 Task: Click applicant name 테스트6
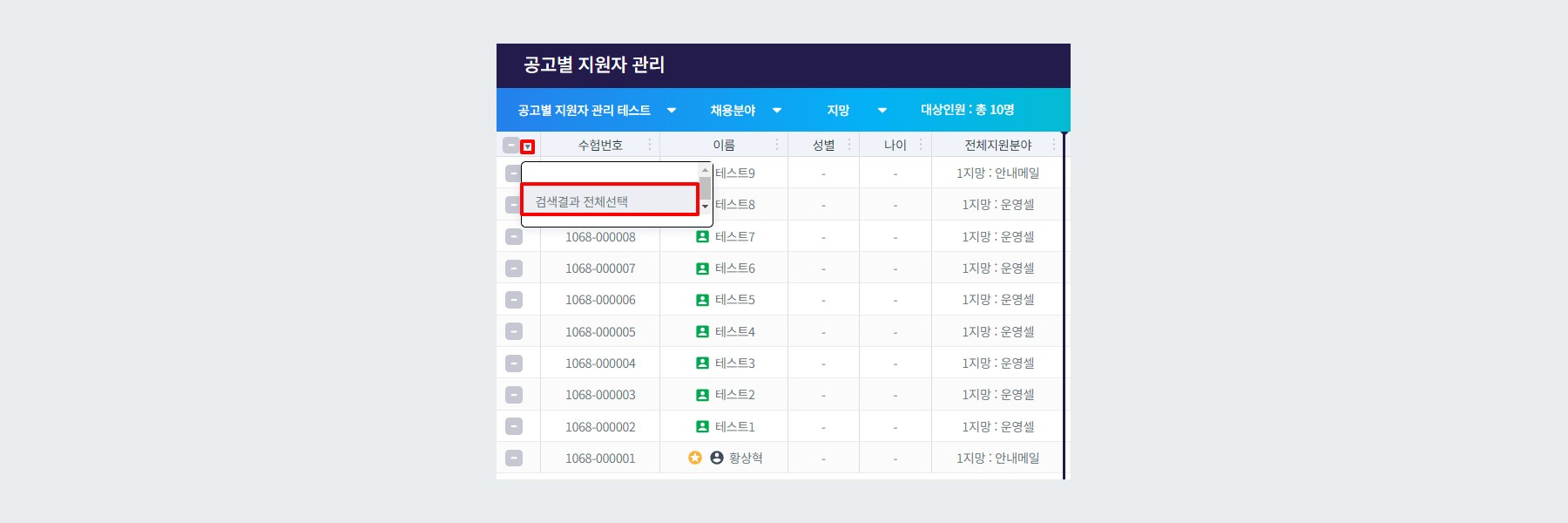735,268
